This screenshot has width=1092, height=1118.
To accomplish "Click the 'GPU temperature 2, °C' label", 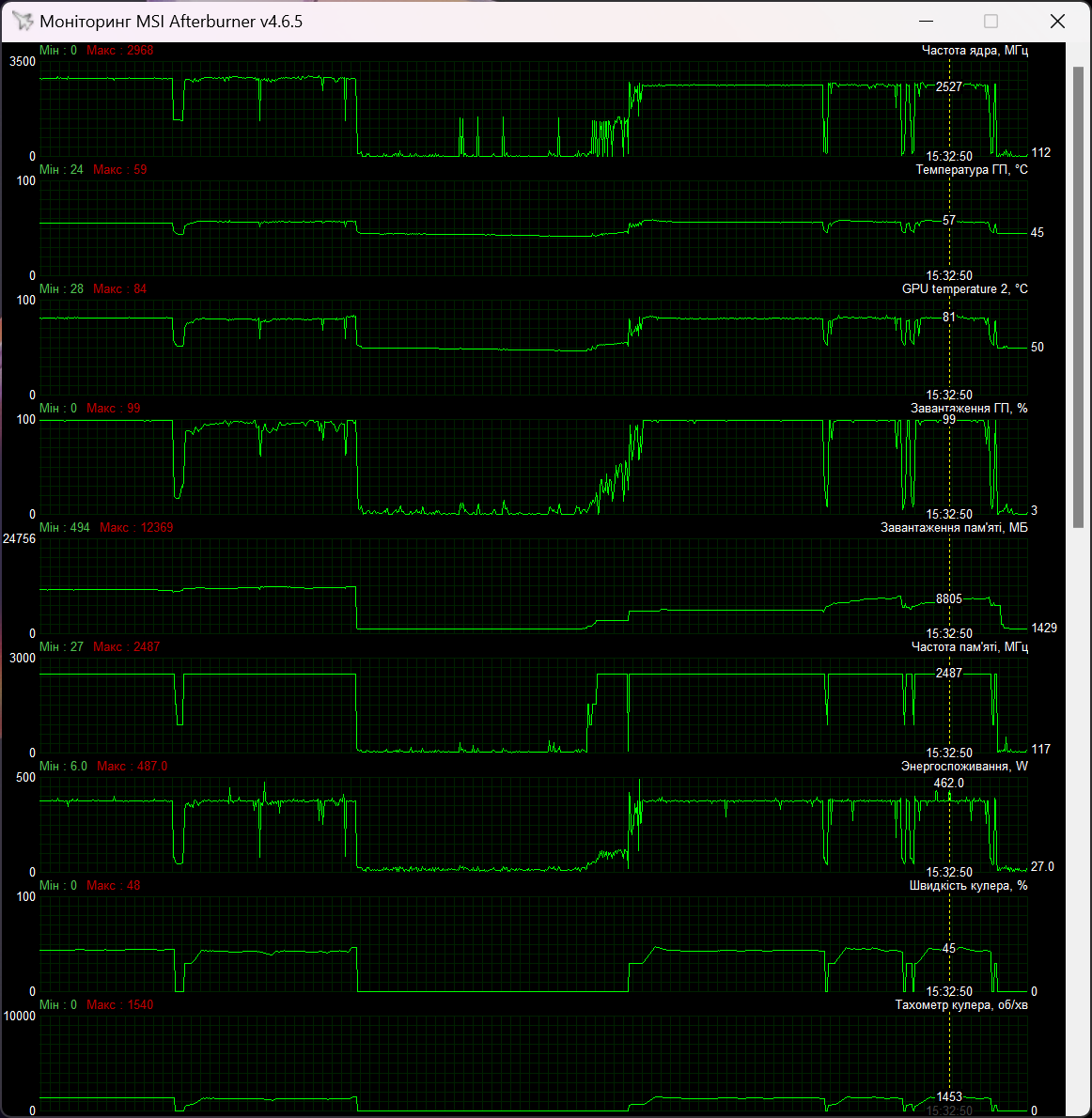I will (965, 288).
